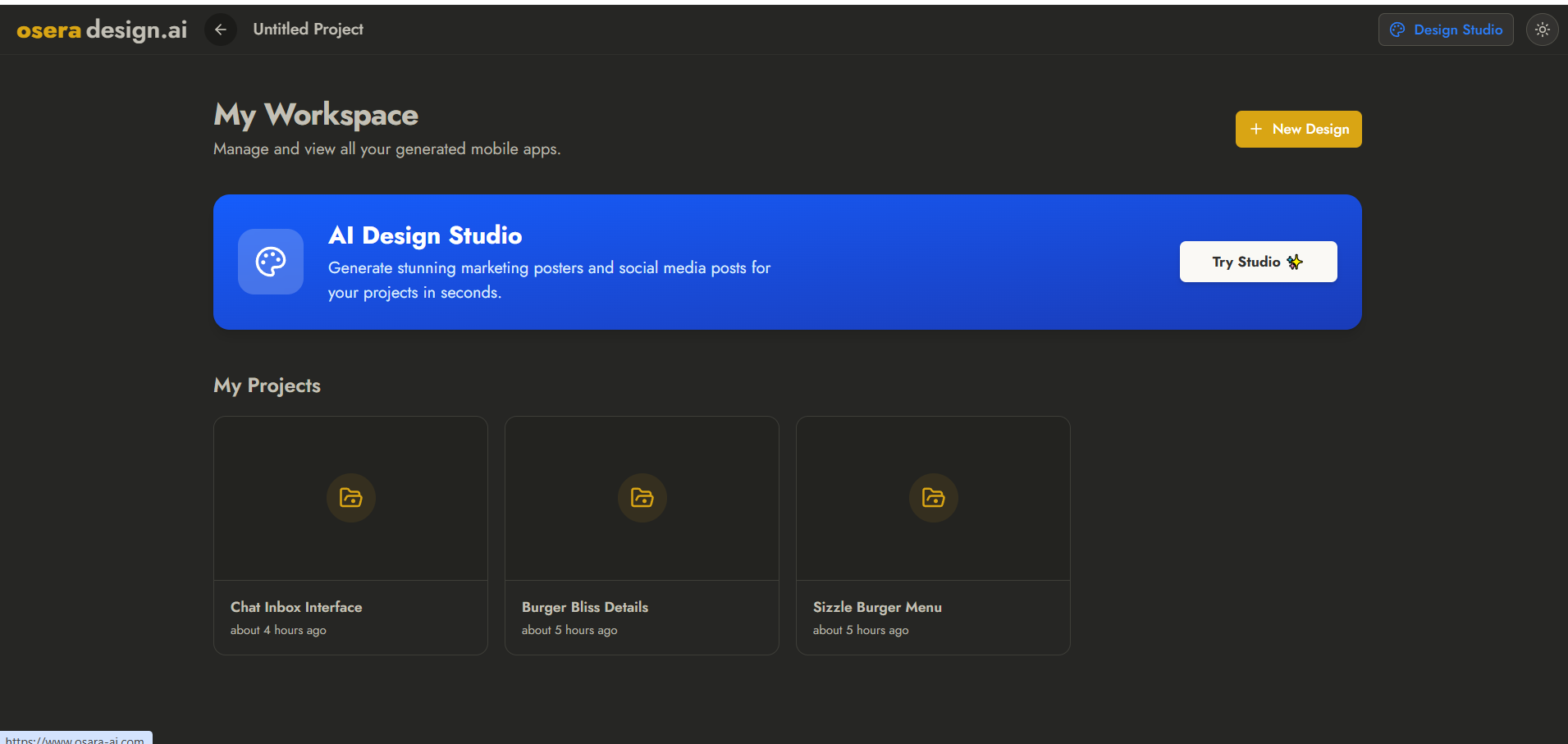
Task: Open the Burger Bliss Details folder icon
Action: coord(642,498)
